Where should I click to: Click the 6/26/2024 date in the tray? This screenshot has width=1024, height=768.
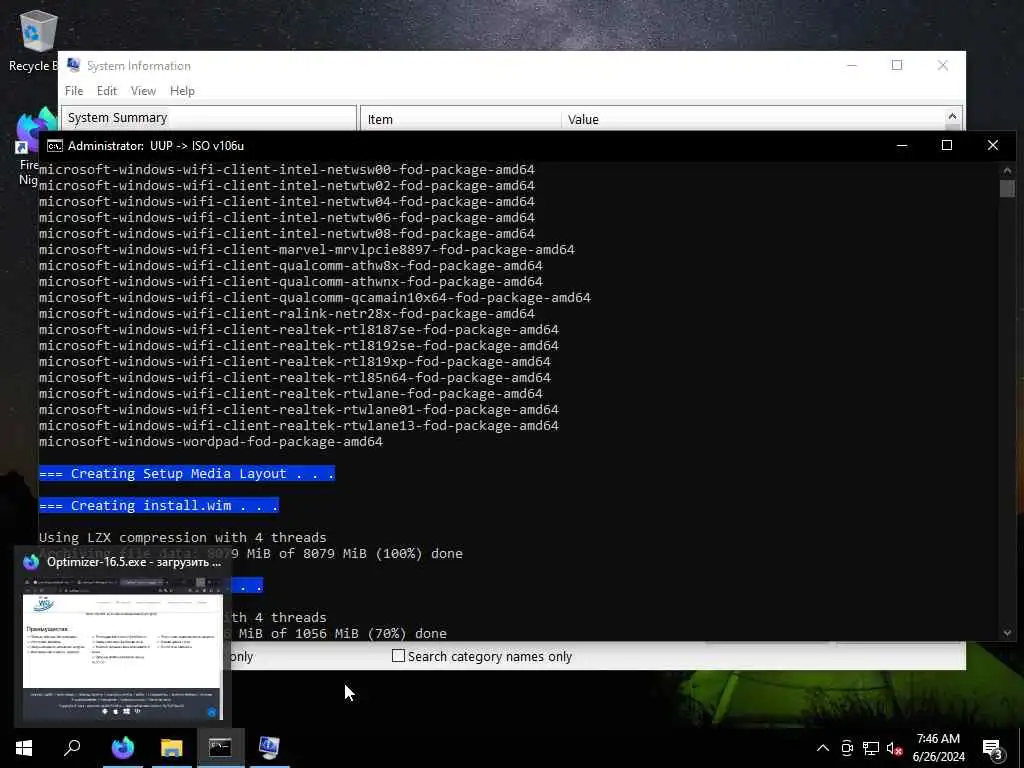[x=938, y=757]
